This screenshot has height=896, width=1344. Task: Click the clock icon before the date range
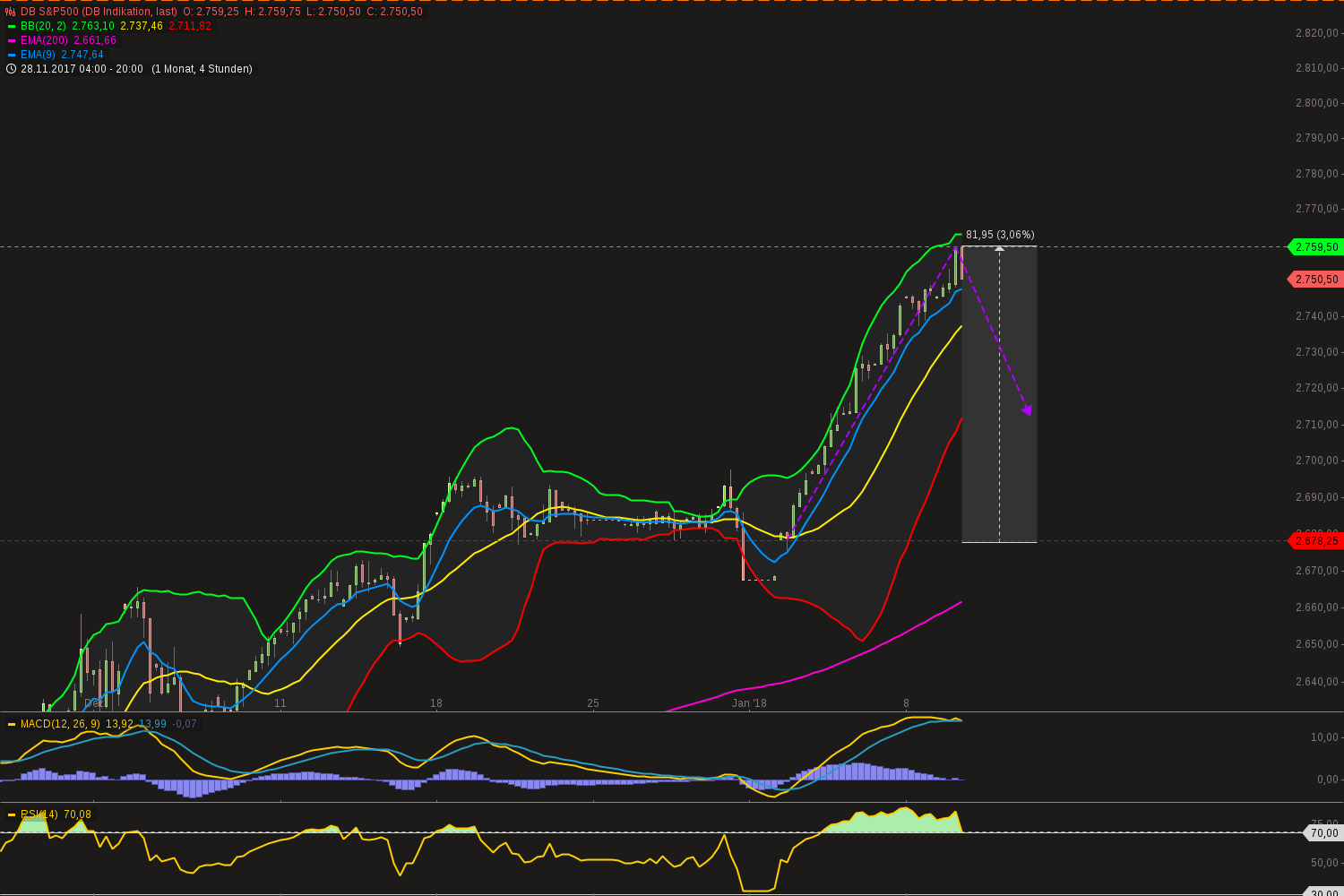tap(11, 69)
